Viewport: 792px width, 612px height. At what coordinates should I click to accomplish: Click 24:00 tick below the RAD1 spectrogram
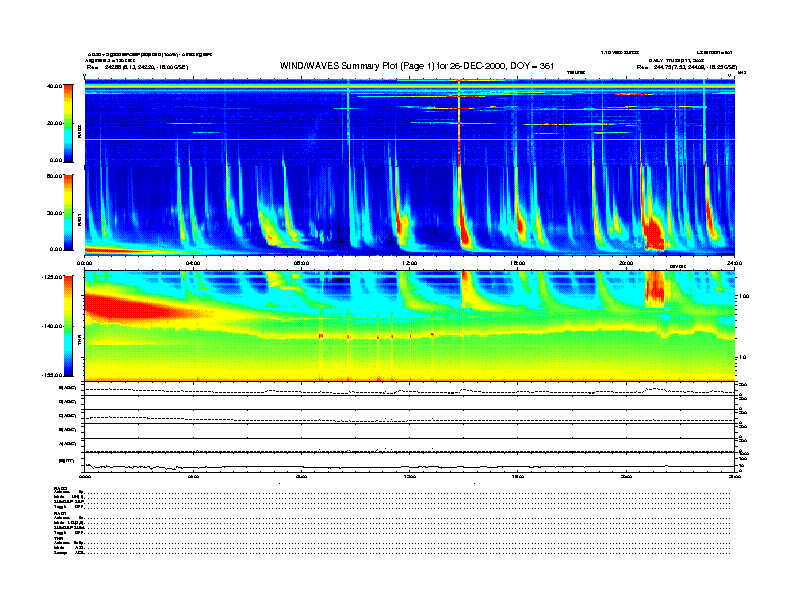click(x=734, y=263)
